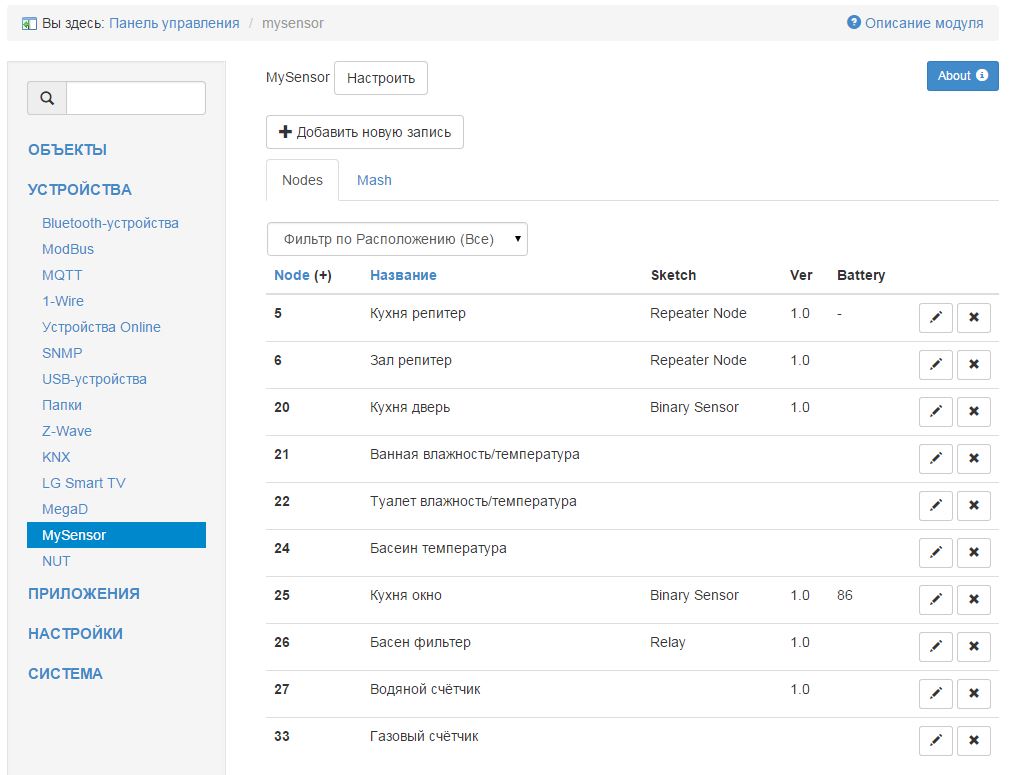Click the Настроить button
Screen dimensions: 1013x775
point(380,78)
